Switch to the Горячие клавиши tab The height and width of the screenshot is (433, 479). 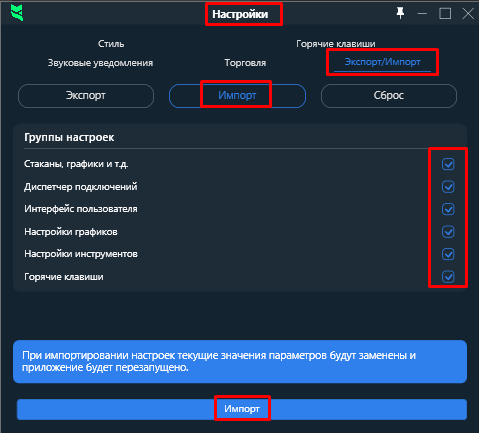[x=336, y=44]
